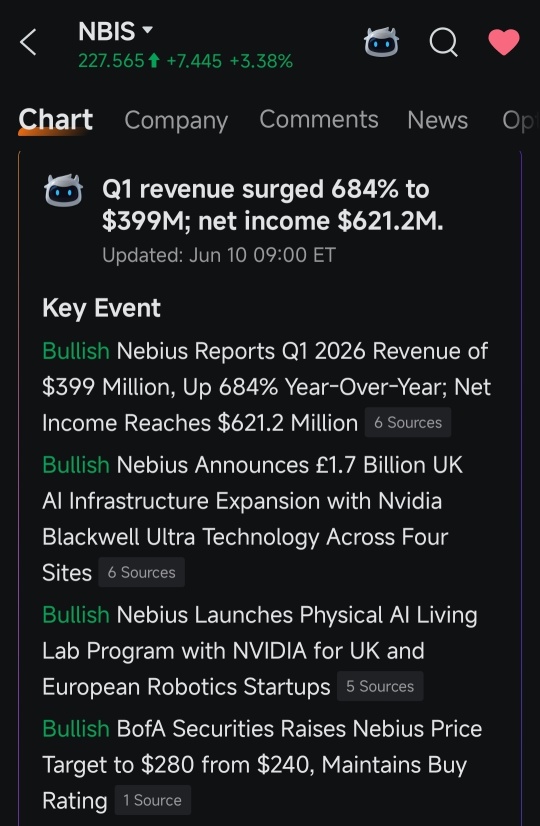
Task: Open the AI robot assistant icon
Action: tap(381, 42)
